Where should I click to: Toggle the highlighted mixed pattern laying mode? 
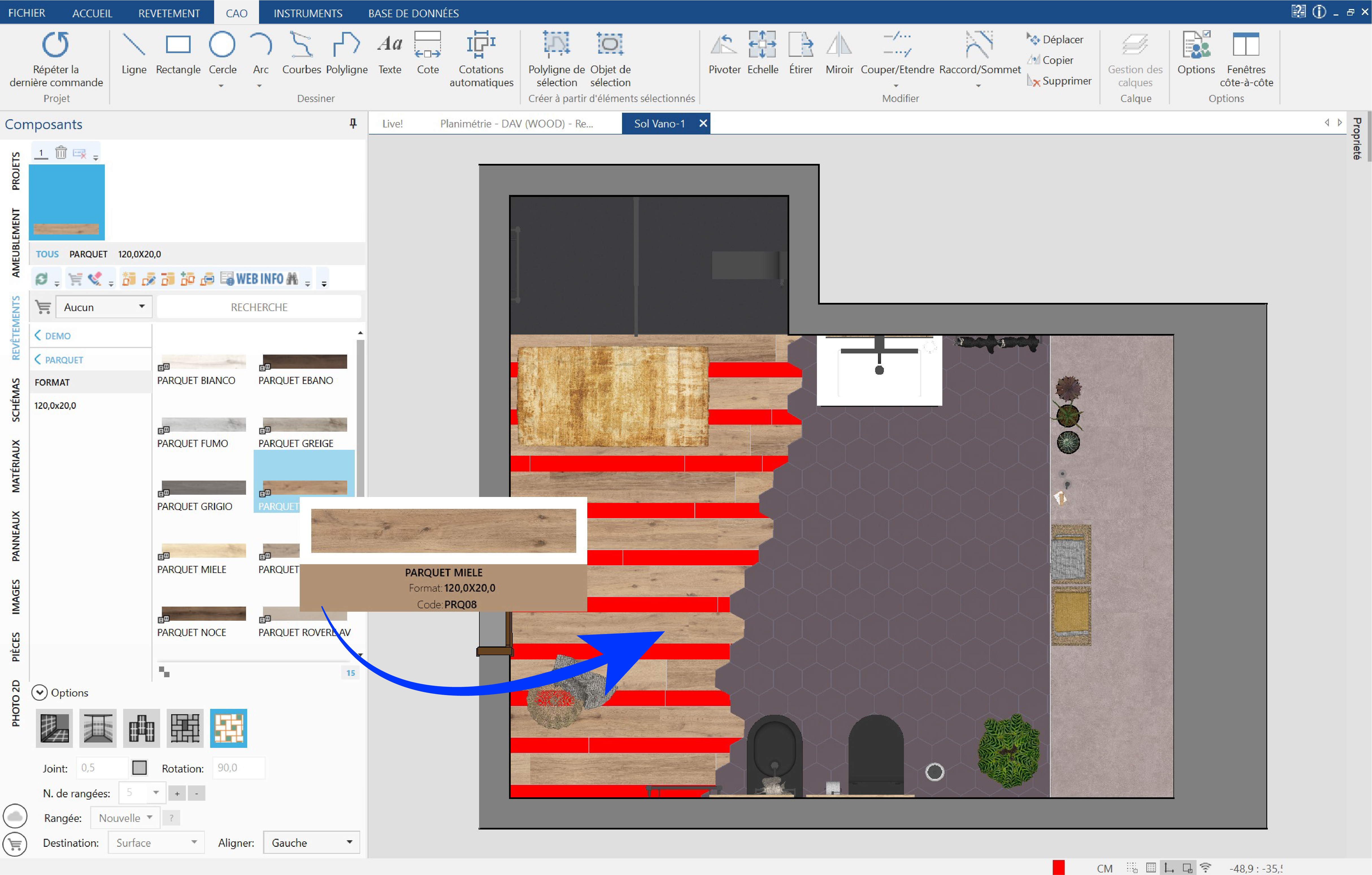pyautogui.click(x=229, y=728)
